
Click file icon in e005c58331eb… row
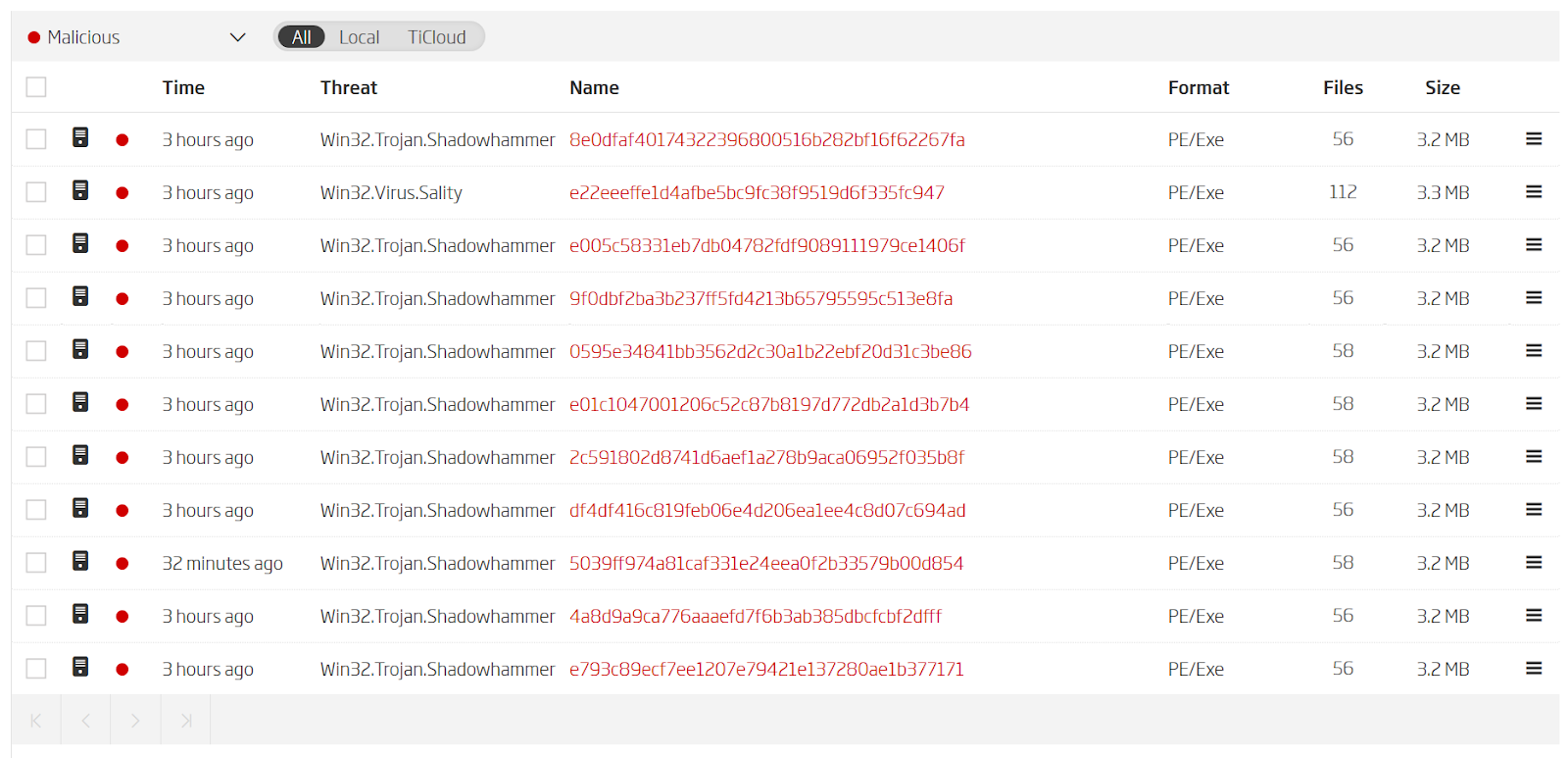80,243
